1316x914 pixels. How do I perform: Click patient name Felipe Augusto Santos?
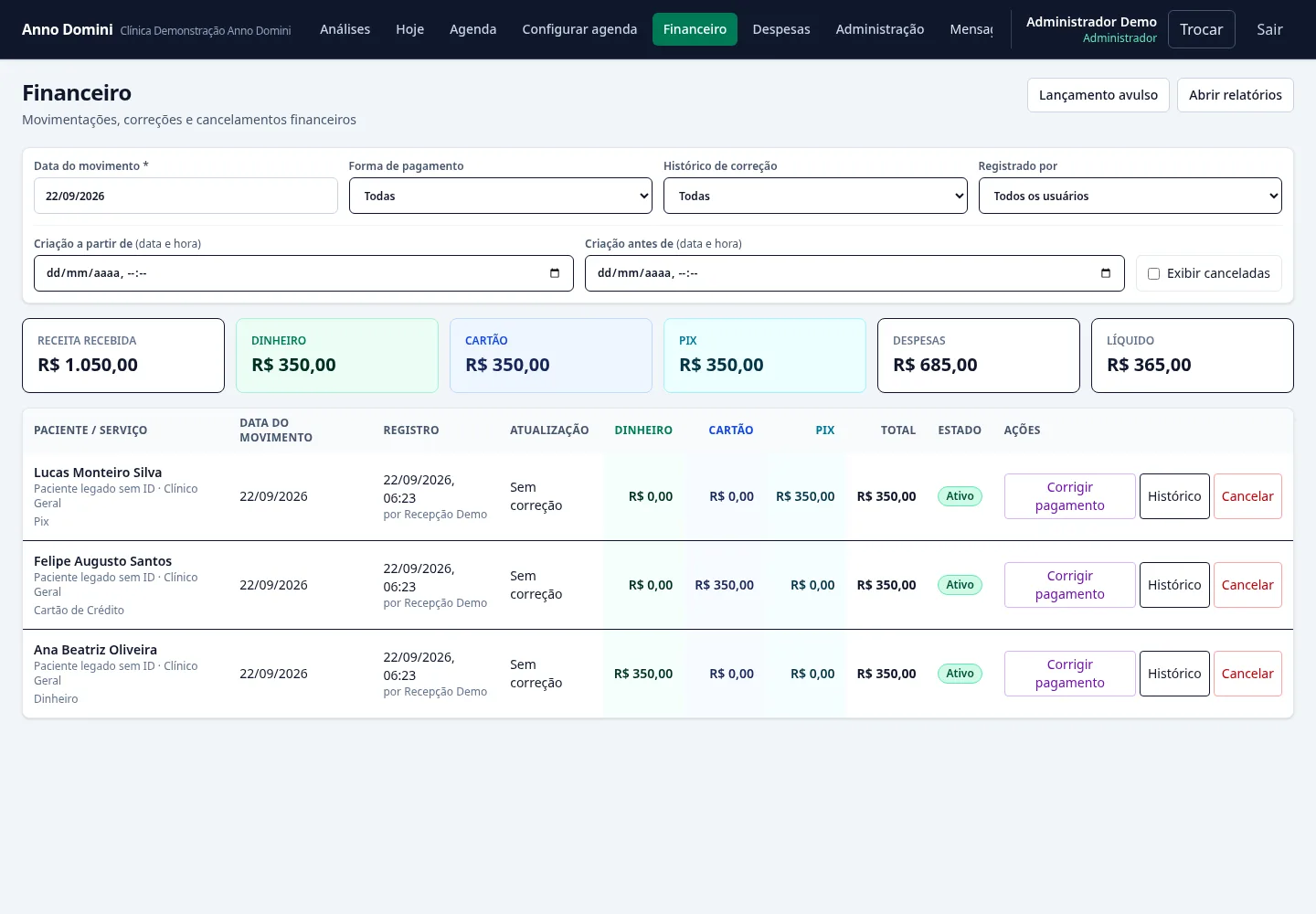point(102,561)
